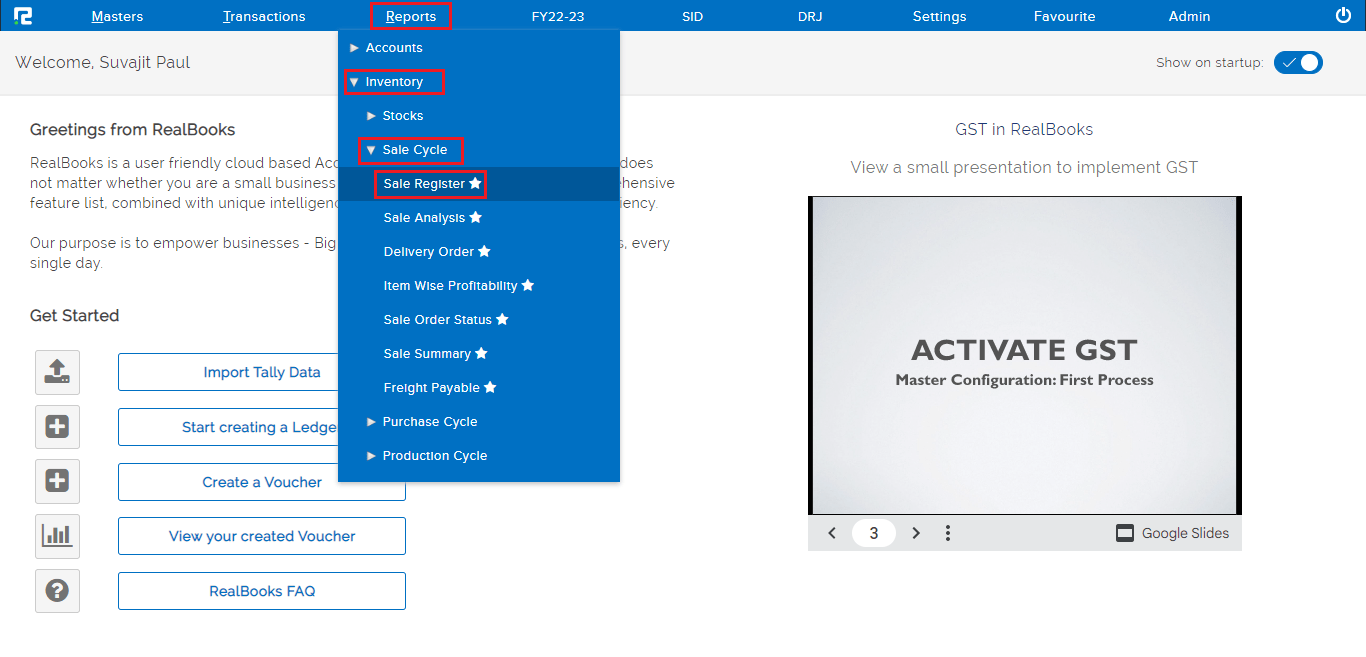Image resolution: width=1366 pixels, height=657 pixels.
Task: Open the slides three-dot options menu
Action: 948,533
